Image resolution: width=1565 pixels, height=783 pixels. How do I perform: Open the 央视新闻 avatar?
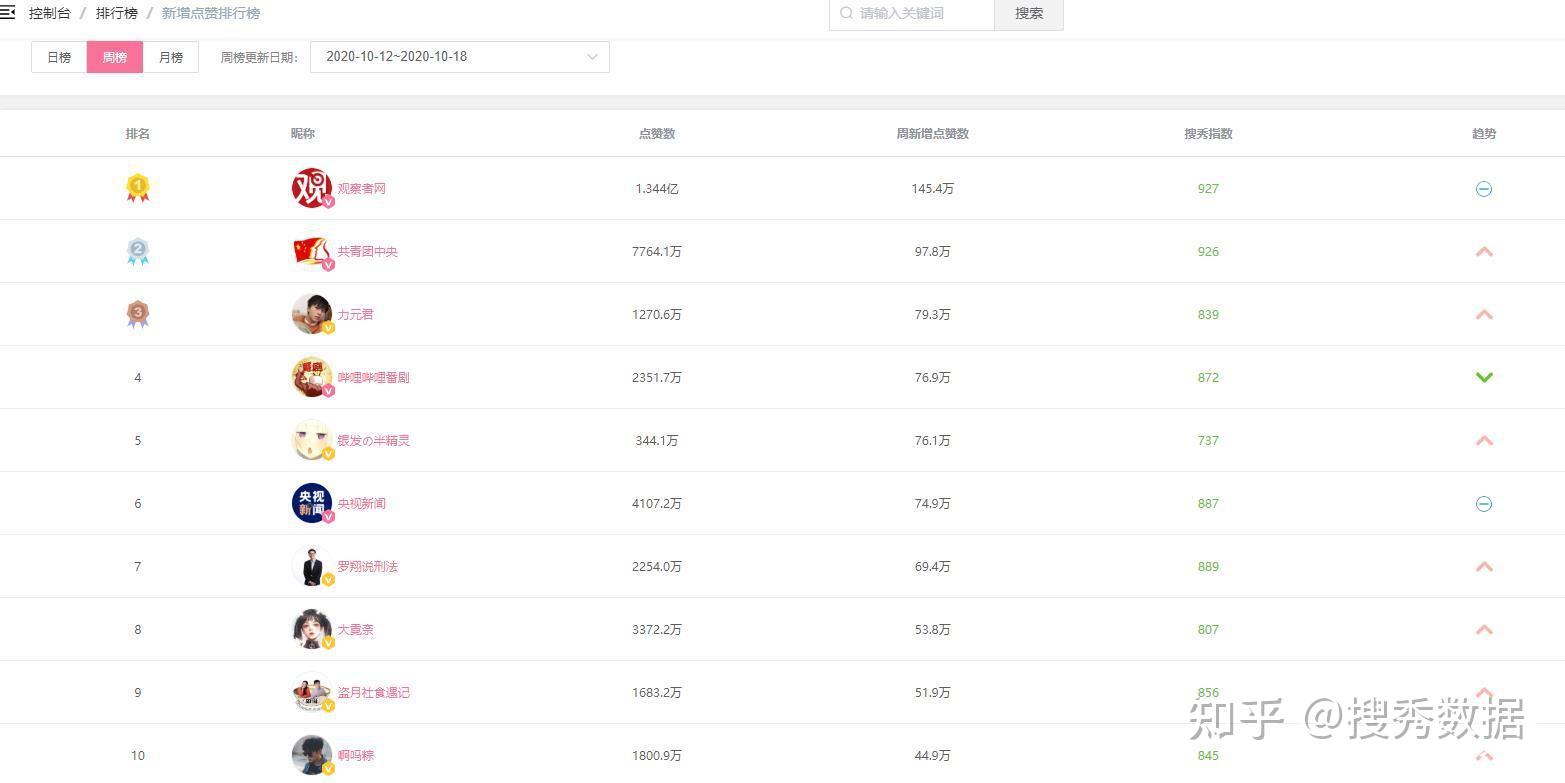tap(312, 503)
